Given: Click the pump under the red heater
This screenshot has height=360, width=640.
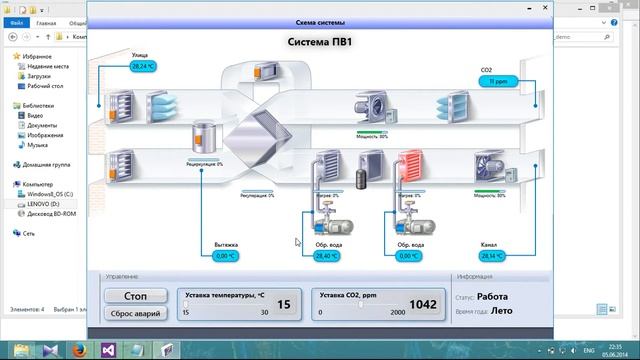Looking at the screenshot, I should click(415, 227).
